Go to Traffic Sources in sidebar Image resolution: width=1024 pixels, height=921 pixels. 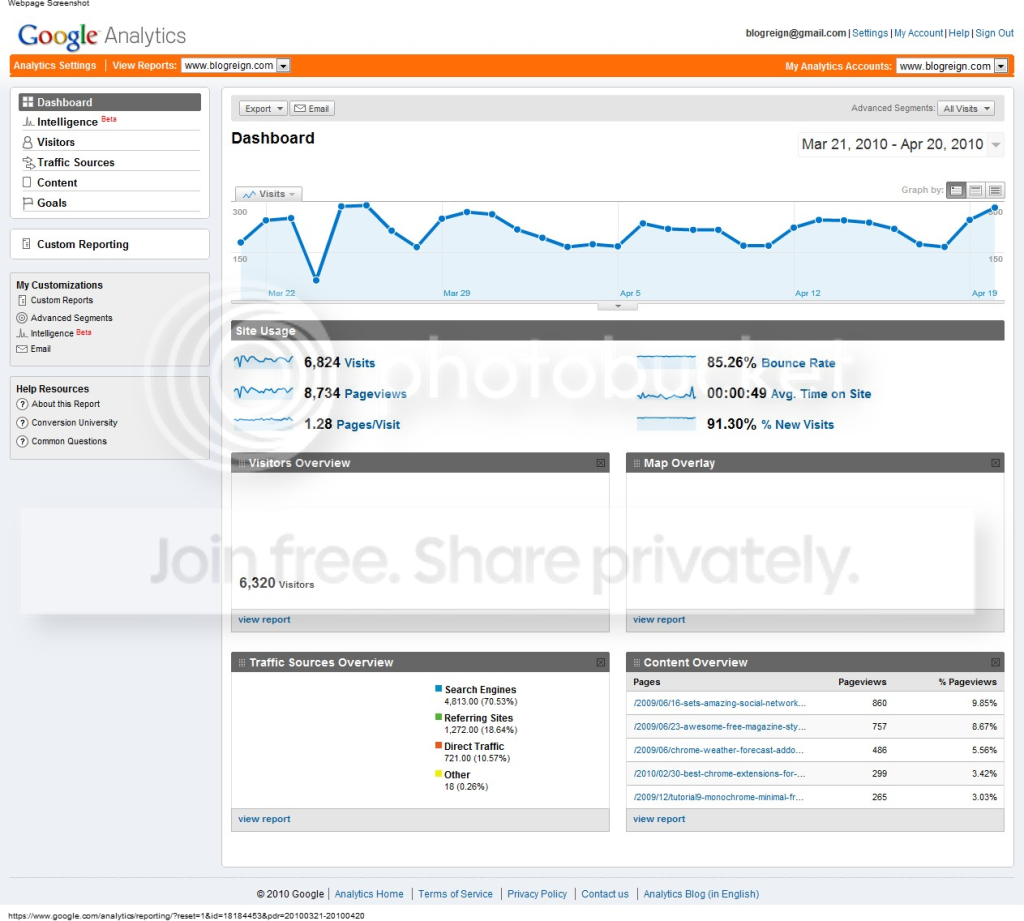pos(76,162)
